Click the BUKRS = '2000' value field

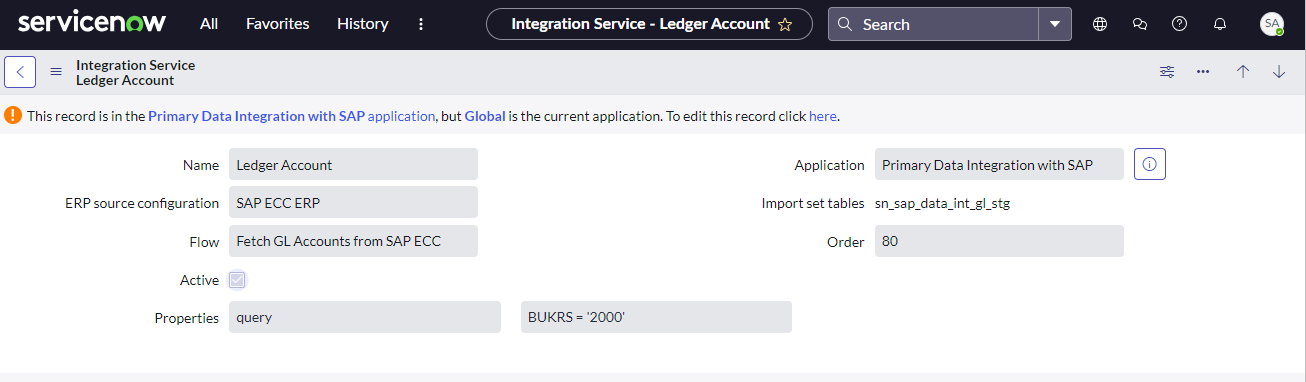657,317
